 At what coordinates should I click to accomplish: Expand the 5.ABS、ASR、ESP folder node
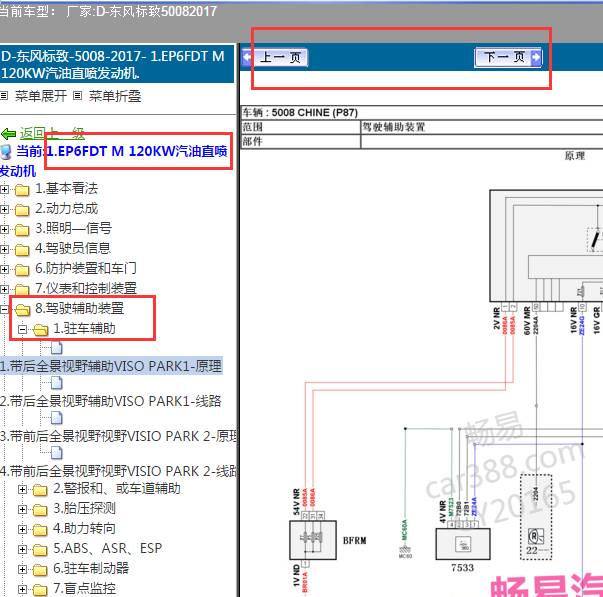(22, 549)
